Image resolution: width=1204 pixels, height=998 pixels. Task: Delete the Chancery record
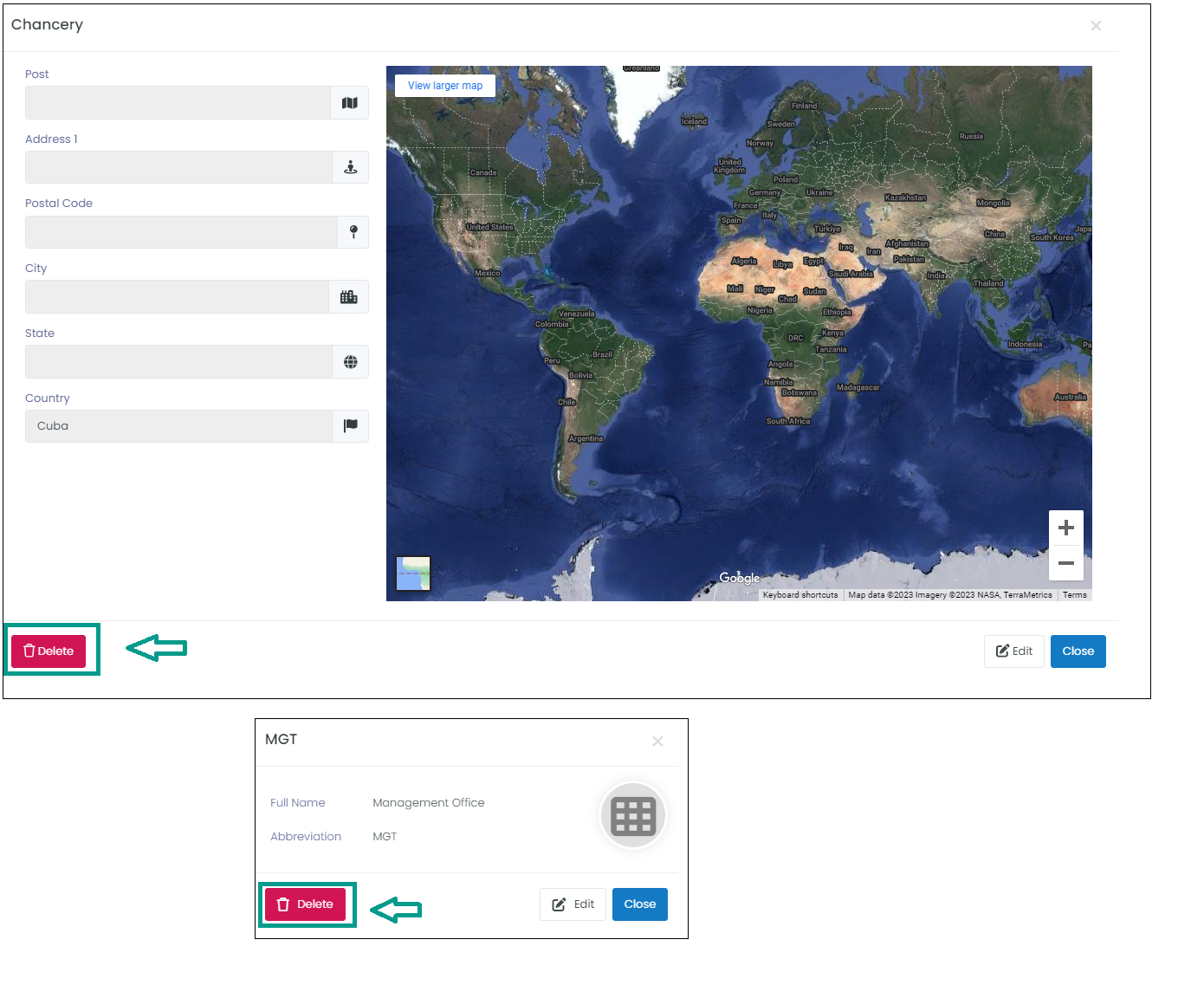pos(49,651)
